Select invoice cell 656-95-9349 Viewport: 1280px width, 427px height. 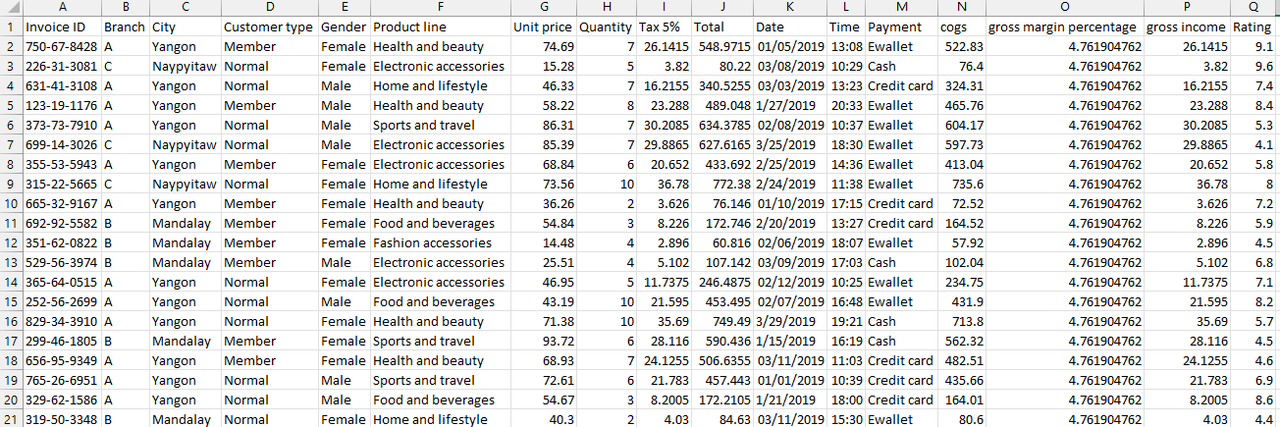[x=61, y=361]
